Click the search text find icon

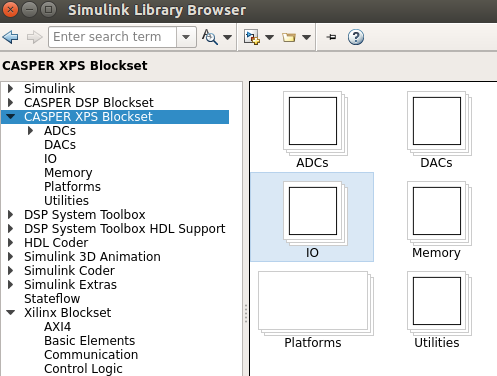(210, 37)
